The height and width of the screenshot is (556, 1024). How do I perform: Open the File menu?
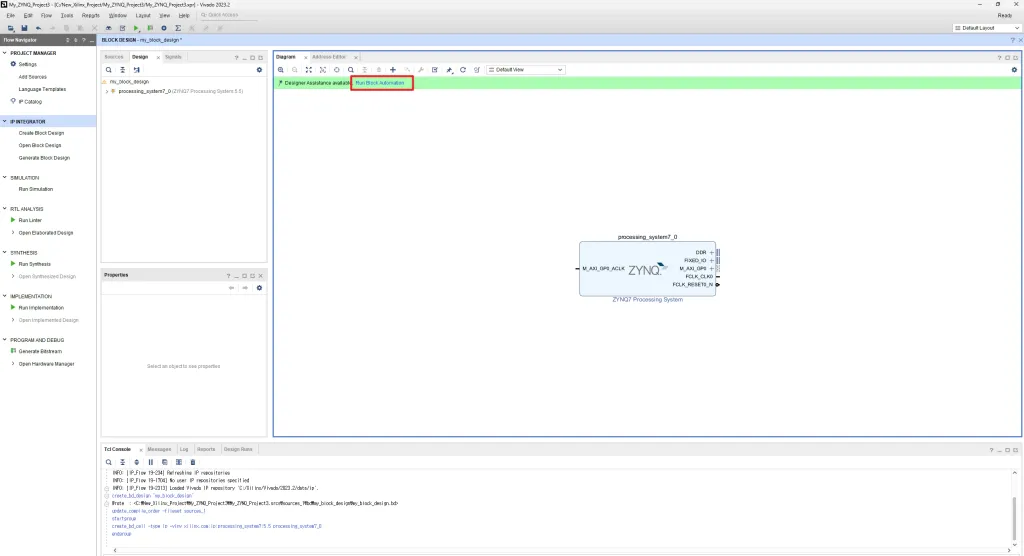click(10, 15)
